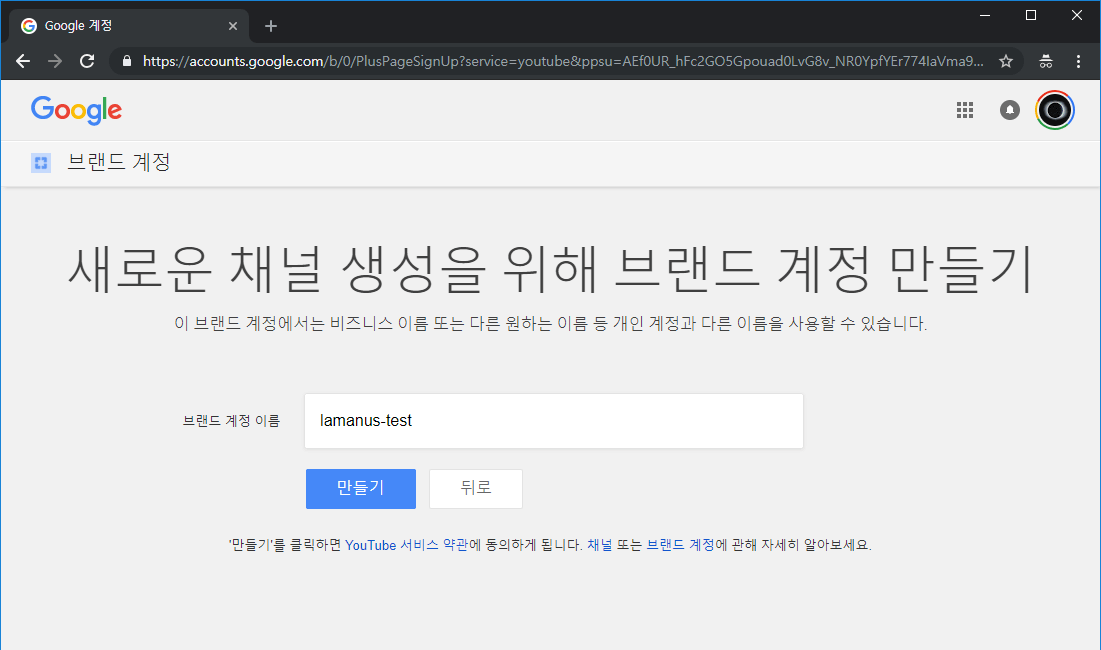Bookmark this page with the star icon
1101x650 pixels.
1006,61
